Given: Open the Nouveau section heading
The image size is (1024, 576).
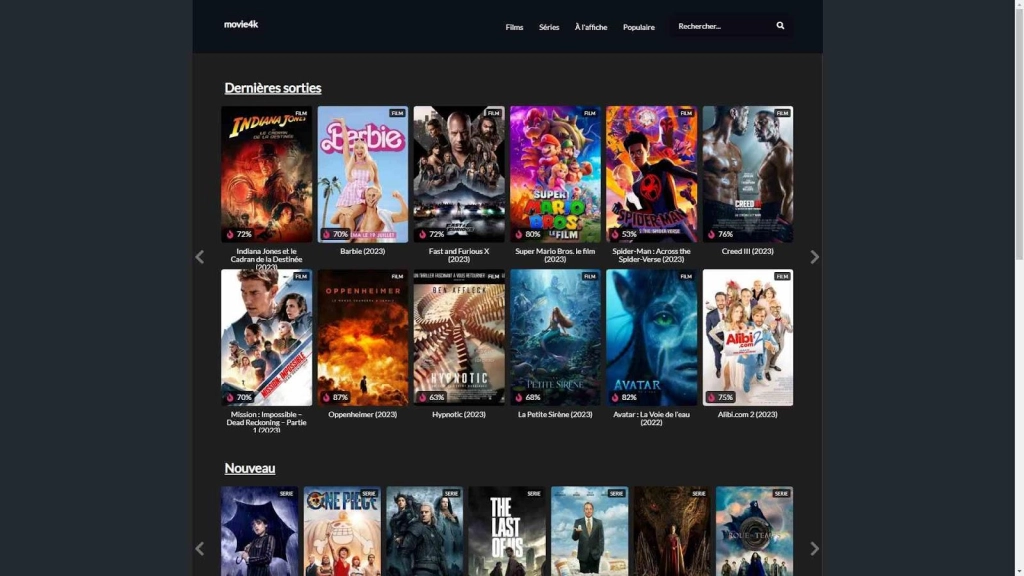Looking at the screenshot, I should (249, 468).
